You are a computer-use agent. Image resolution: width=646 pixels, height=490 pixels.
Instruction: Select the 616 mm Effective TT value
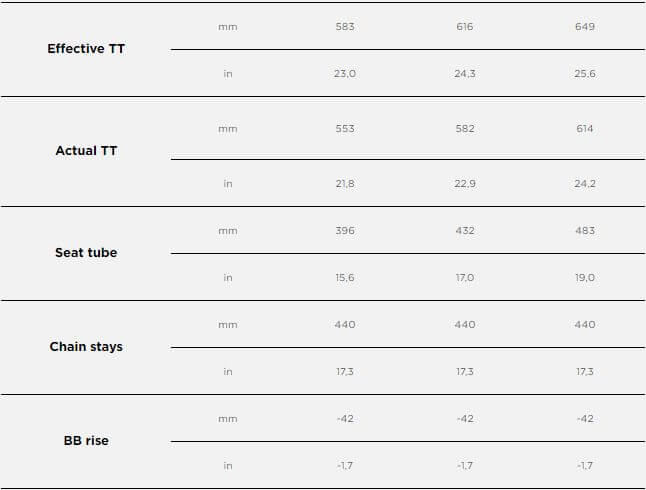[464, 26]
